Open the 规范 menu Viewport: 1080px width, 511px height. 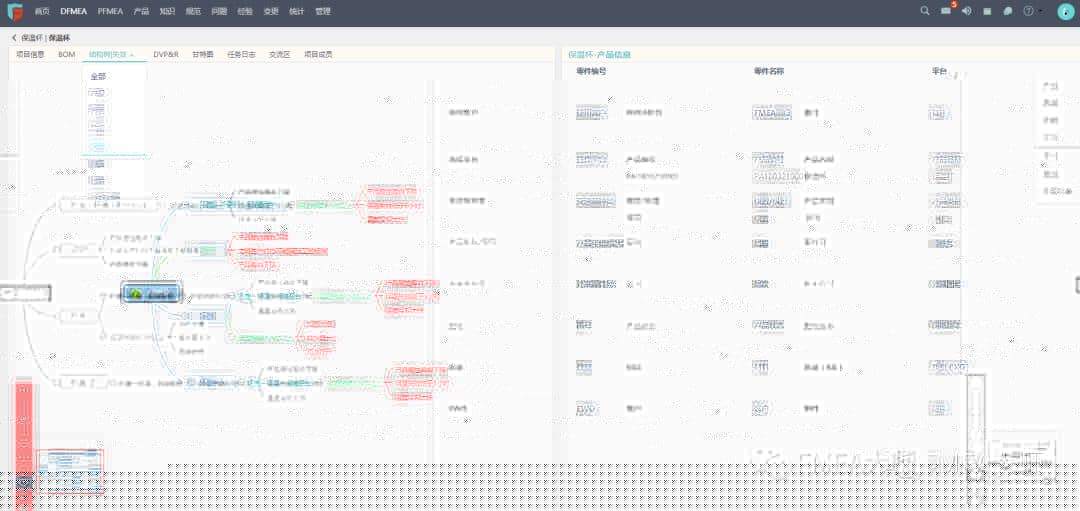pyautogui.click(x=193, y=12)
